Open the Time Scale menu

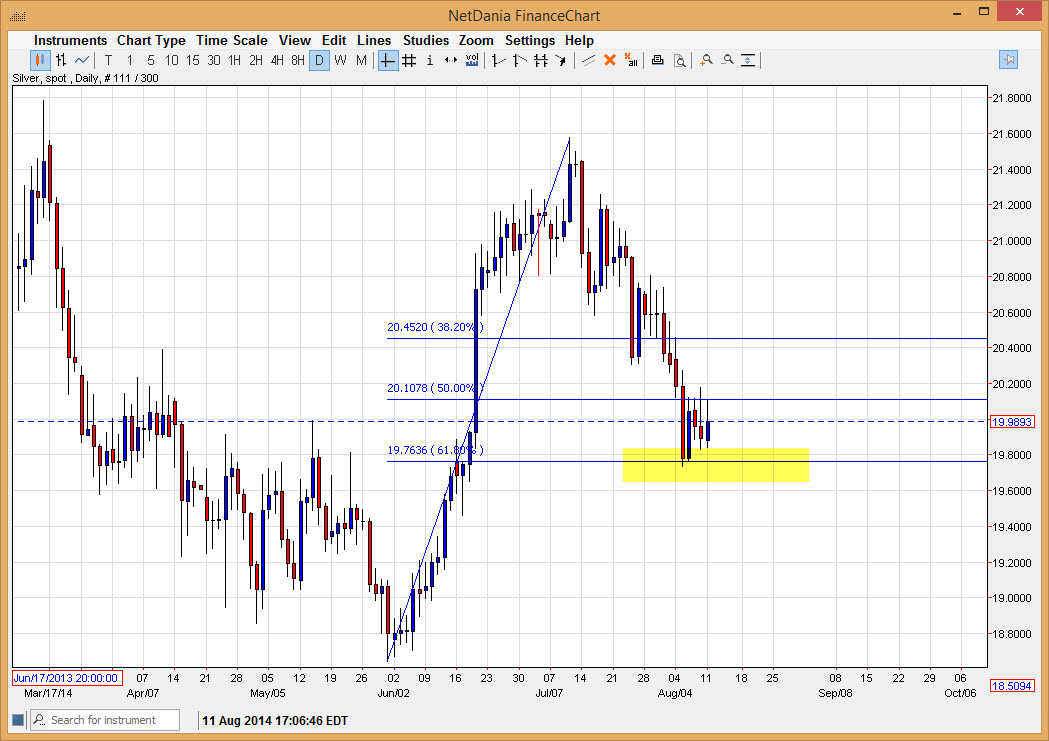point(232,40)
